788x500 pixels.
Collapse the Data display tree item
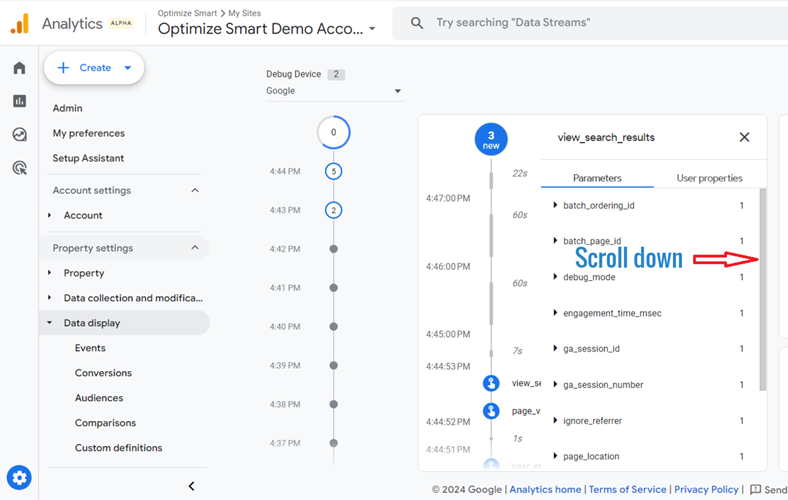click(49, 323)
